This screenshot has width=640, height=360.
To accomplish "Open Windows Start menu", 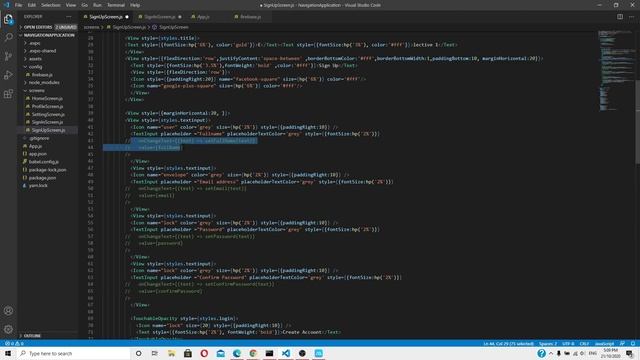I will tap(8, 353).
